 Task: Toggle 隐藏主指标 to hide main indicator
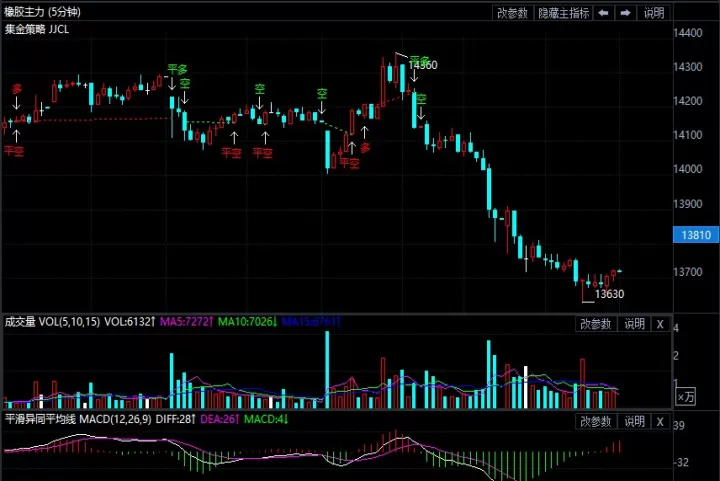point(563,13)
